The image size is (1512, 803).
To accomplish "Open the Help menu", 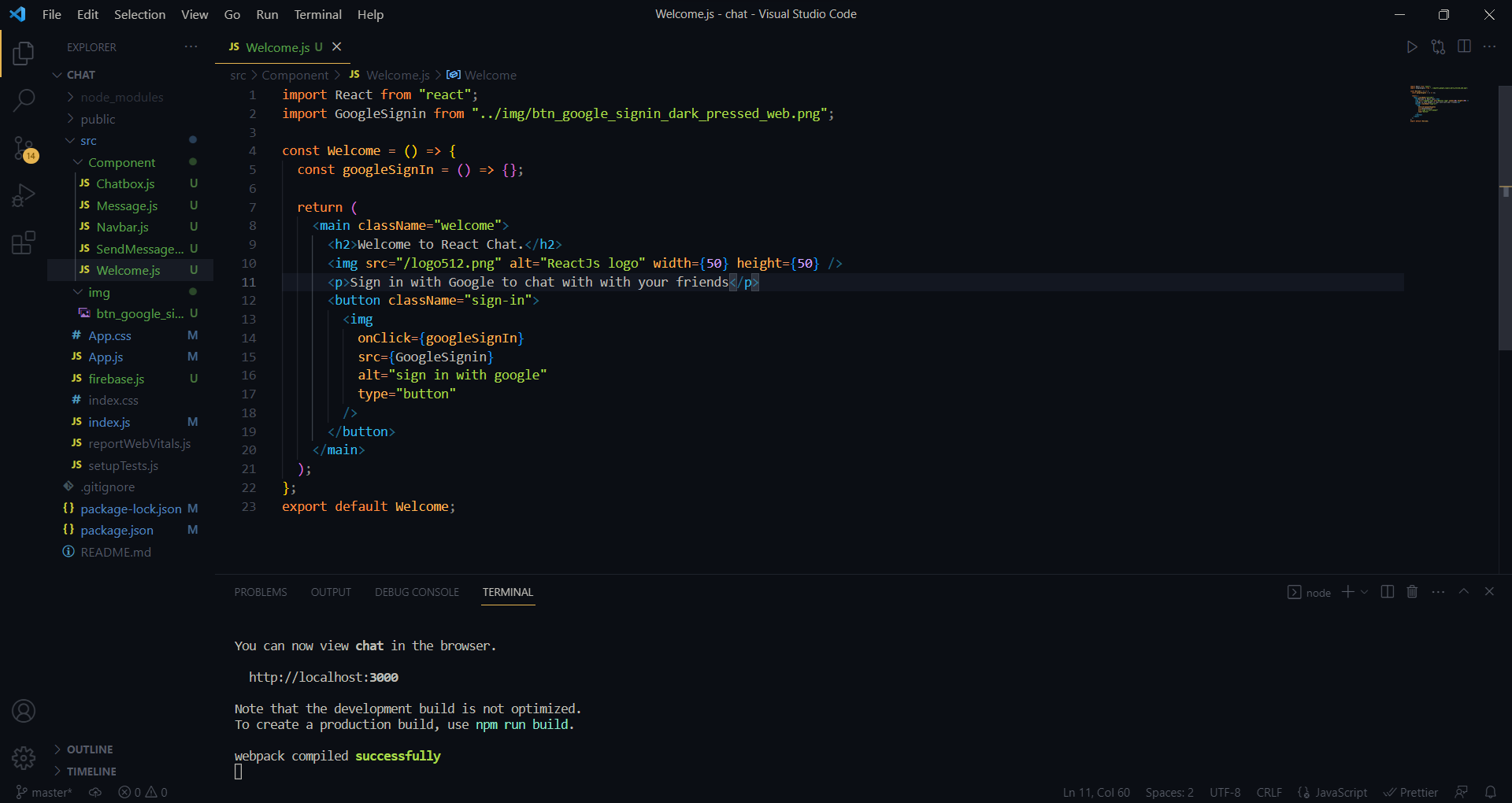I will click(370, 14).
